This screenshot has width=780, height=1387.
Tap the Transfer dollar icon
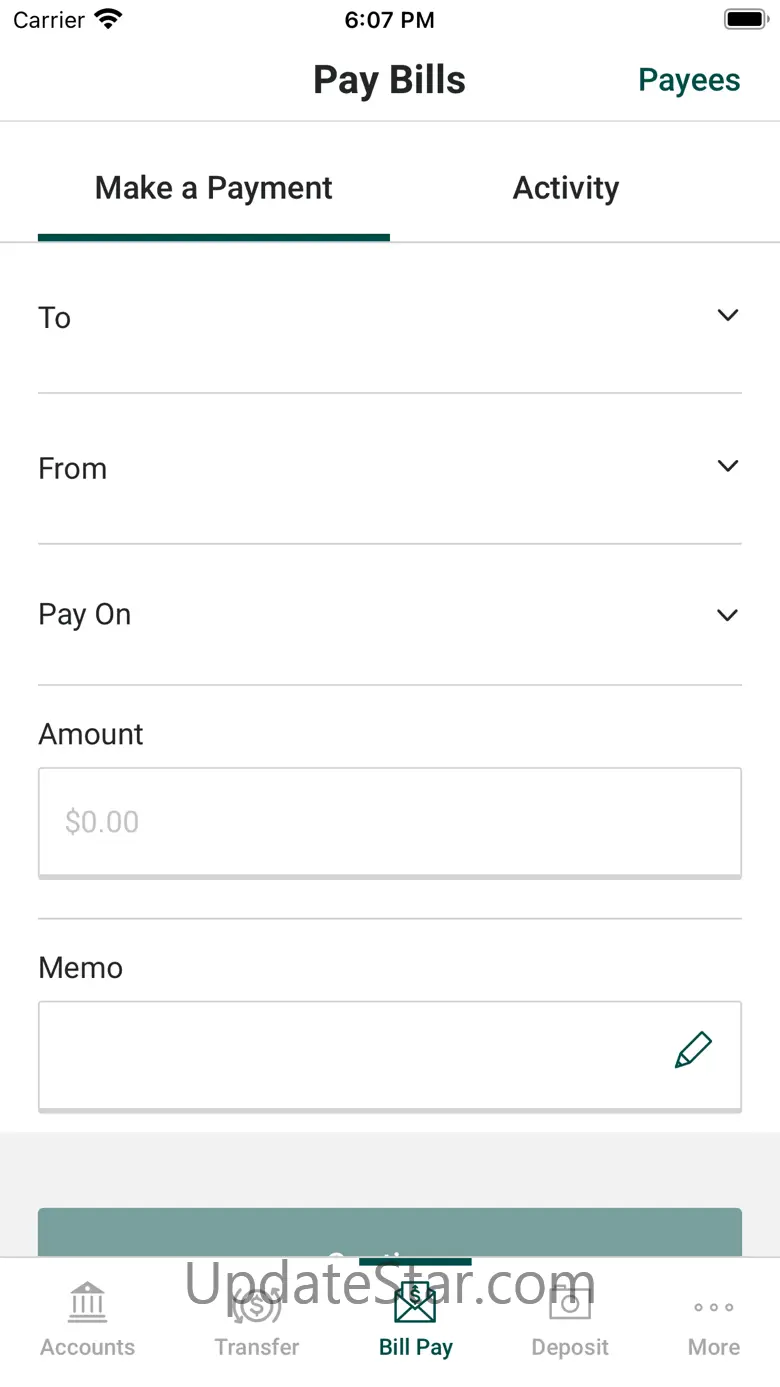coord(256,1304)
